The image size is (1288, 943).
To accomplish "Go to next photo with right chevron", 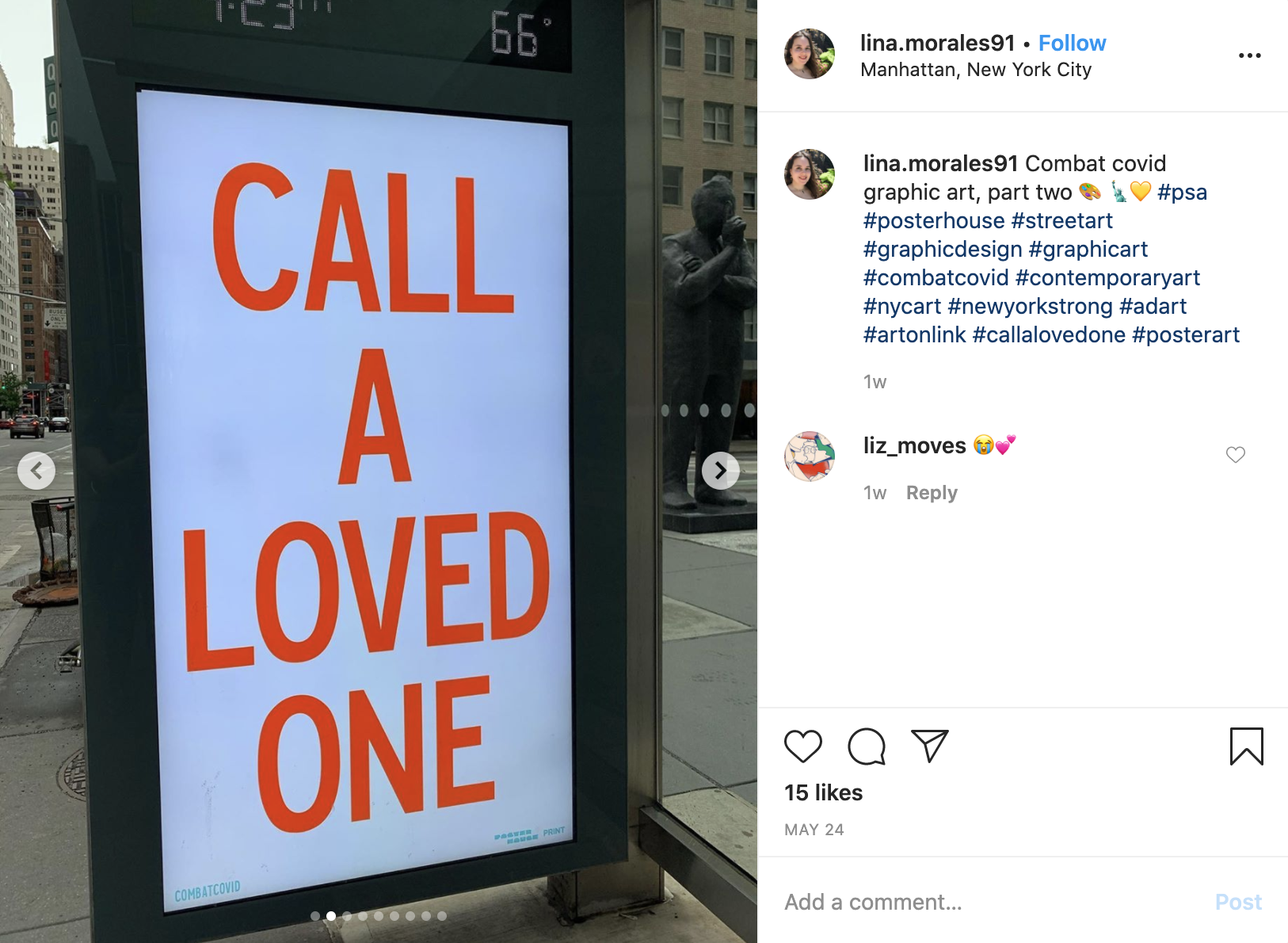I will coord(720,471).
